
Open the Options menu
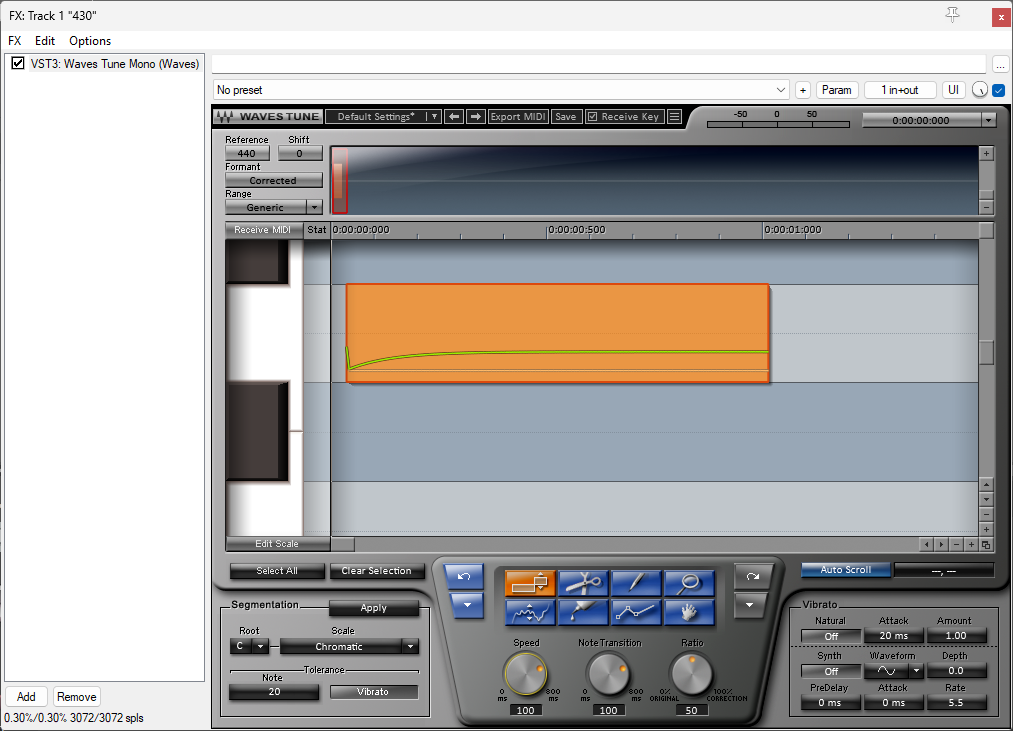[90, 41]
